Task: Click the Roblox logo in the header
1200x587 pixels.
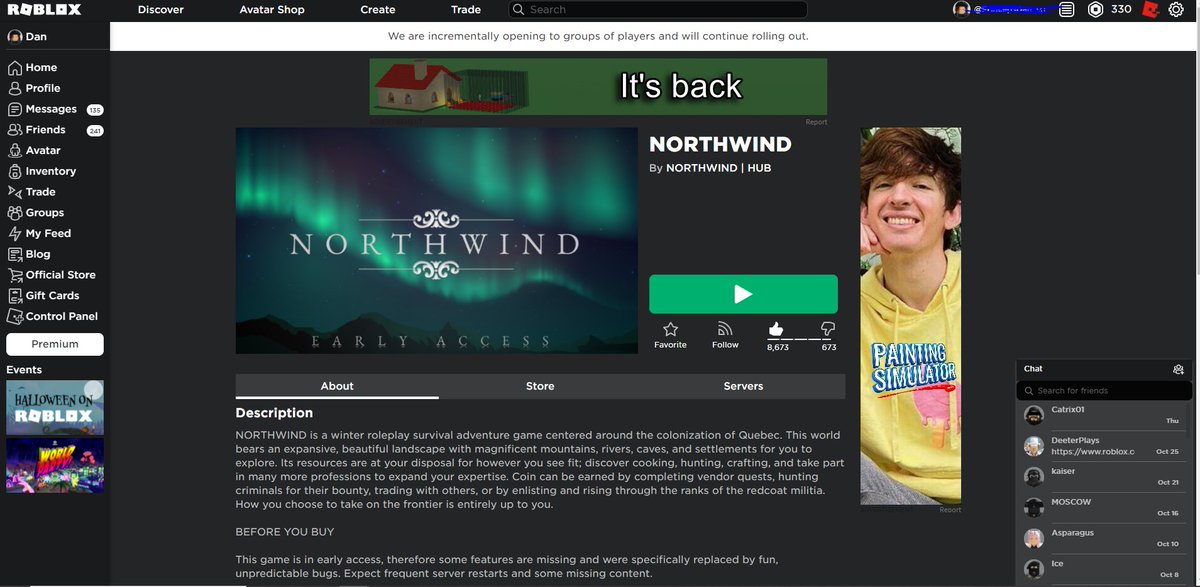Action: point(44,10)
